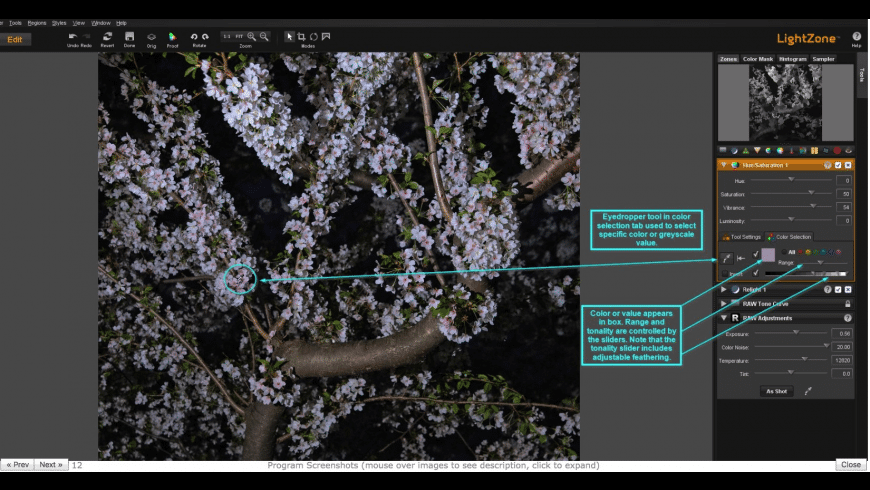The height and width of the screenshot is (490, 870).
Task: Open the Tool Settings tab
Action: (741, 237)
